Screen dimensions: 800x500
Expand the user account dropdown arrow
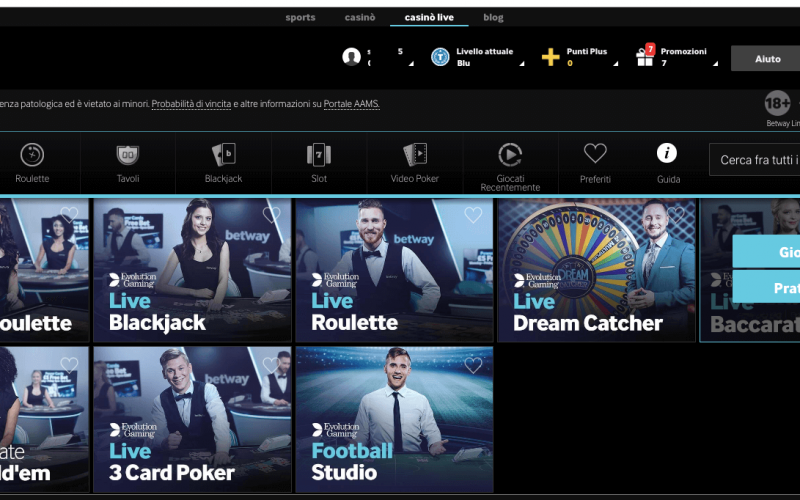pyautogui.click(x=411, y=63)
